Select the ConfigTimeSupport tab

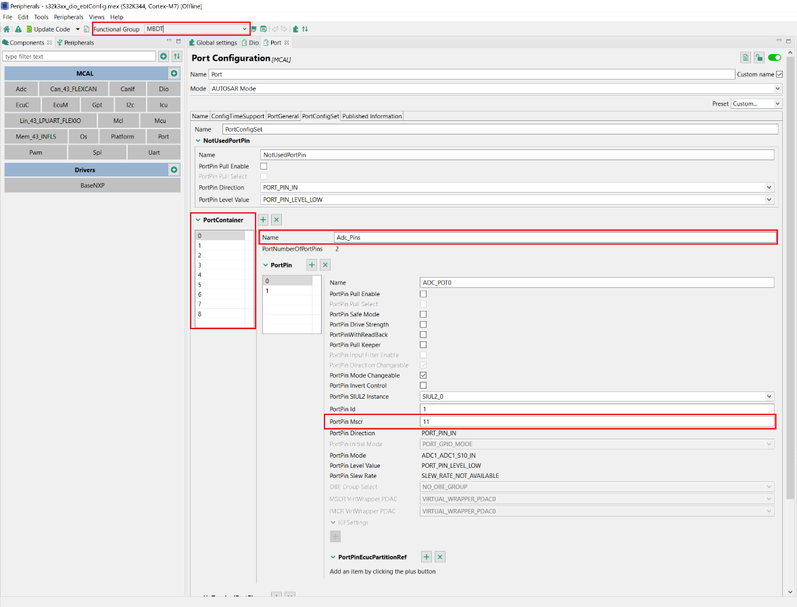(237, 116)
